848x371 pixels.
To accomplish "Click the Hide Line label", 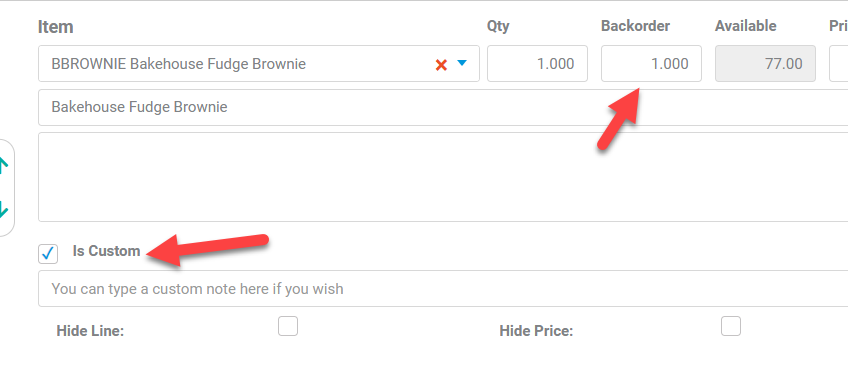I will 90,331.
